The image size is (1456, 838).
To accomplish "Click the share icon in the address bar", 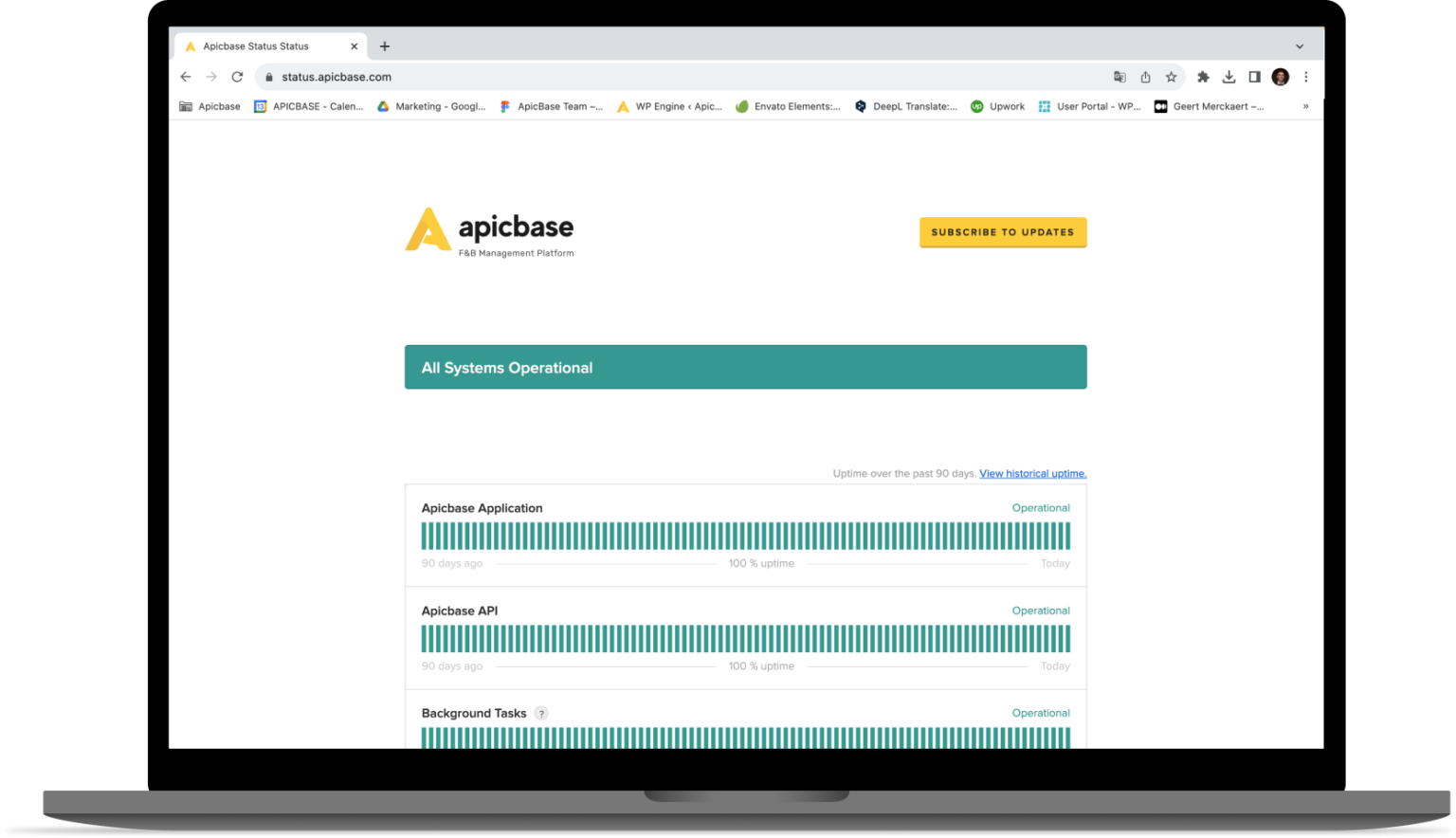I will click(1145, 77).
